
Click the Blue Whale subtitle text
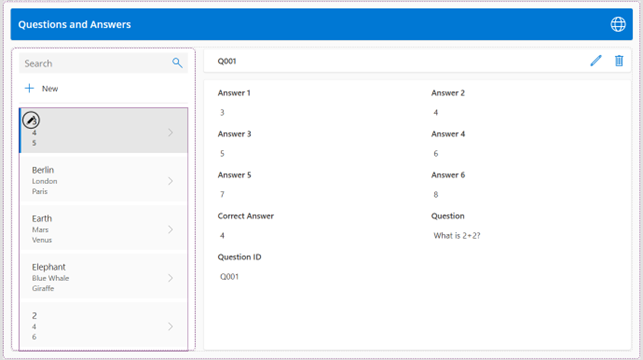tap(50, 278)
